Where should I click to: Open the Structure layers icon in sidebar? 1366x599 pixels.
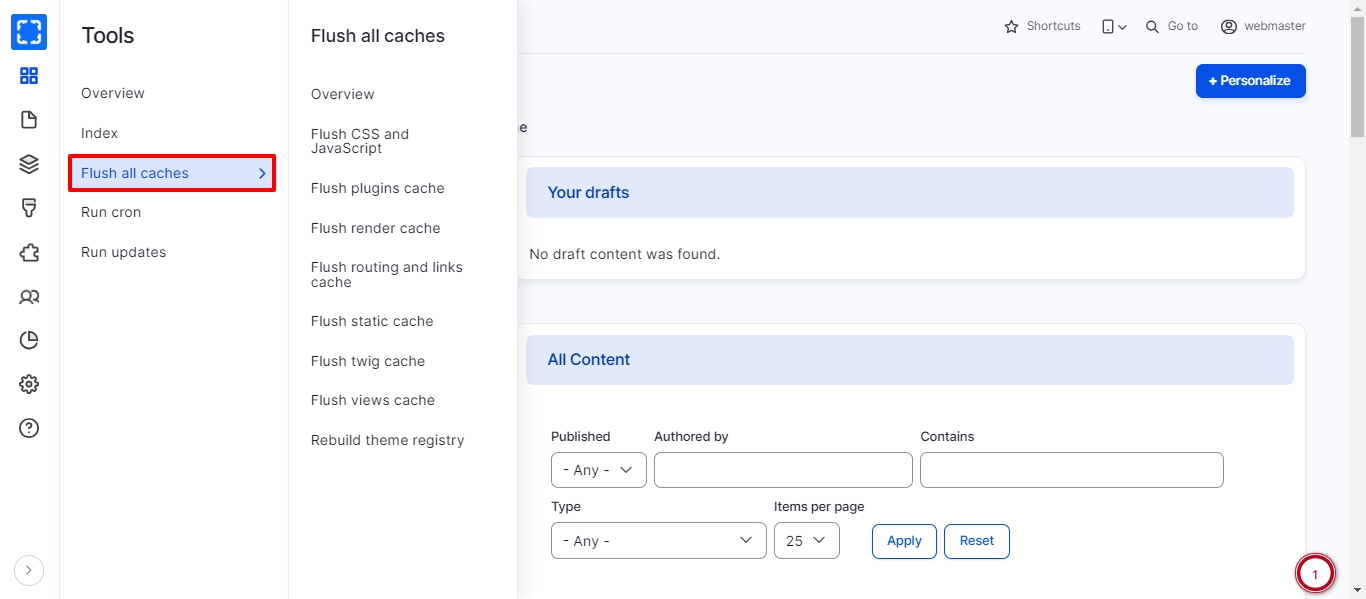point(29,164)
